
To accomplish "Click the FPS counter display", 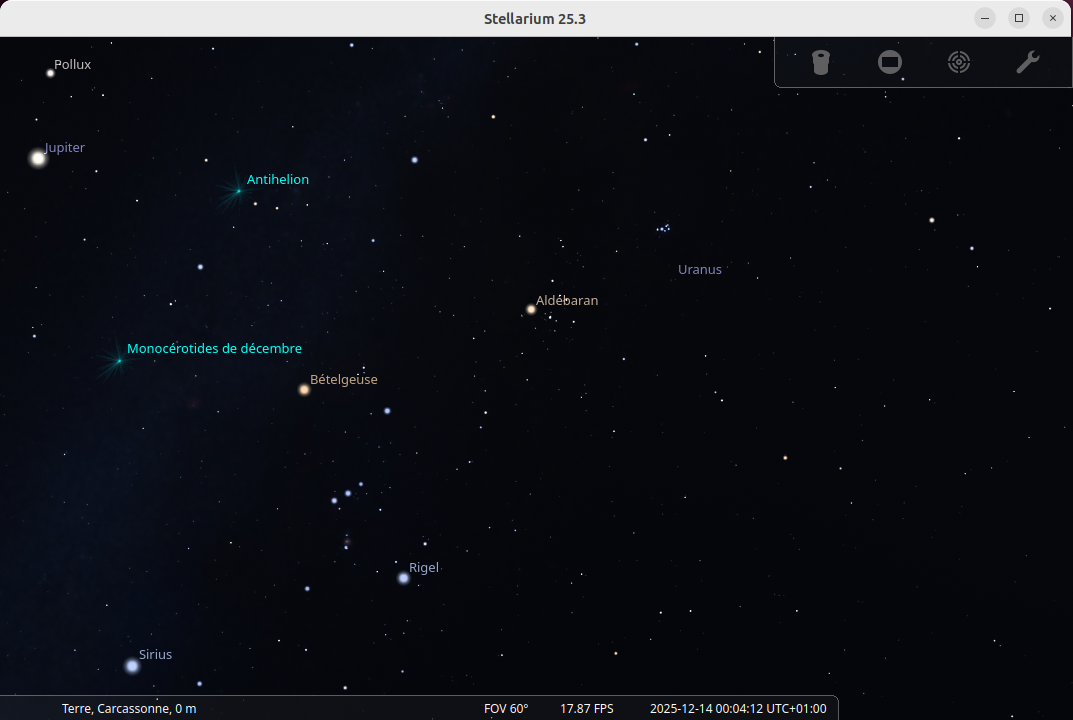I will [587, 708].
